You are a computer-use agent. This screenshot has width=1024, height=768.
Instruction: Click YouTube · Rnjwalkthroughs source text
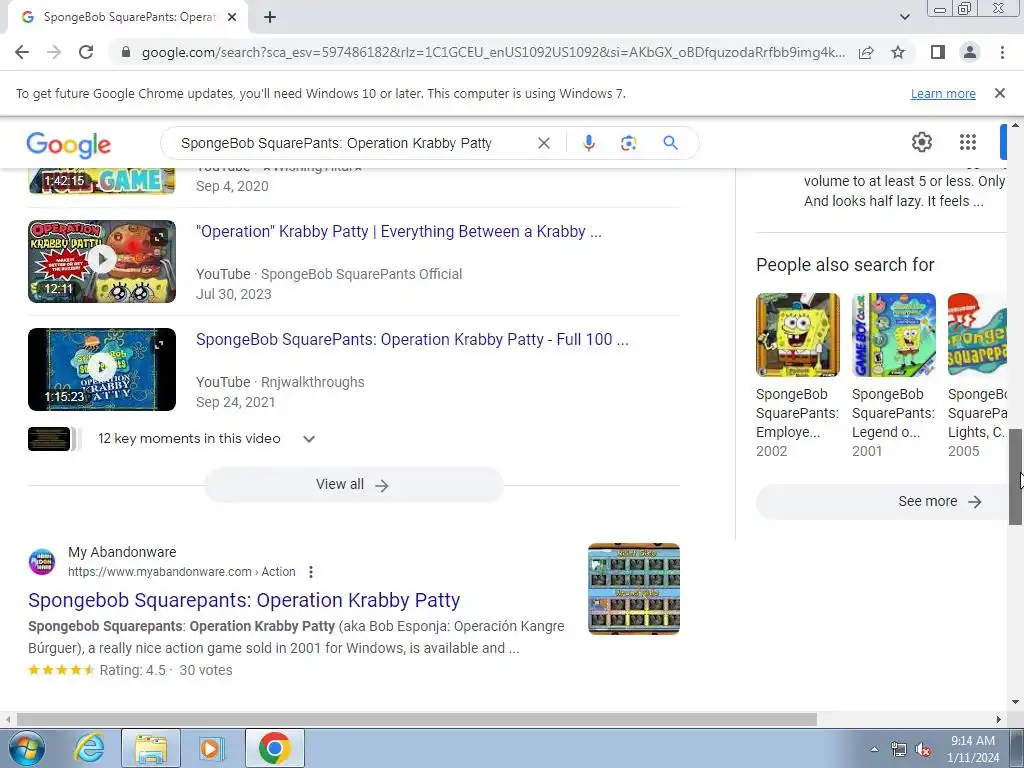[280, 382]
